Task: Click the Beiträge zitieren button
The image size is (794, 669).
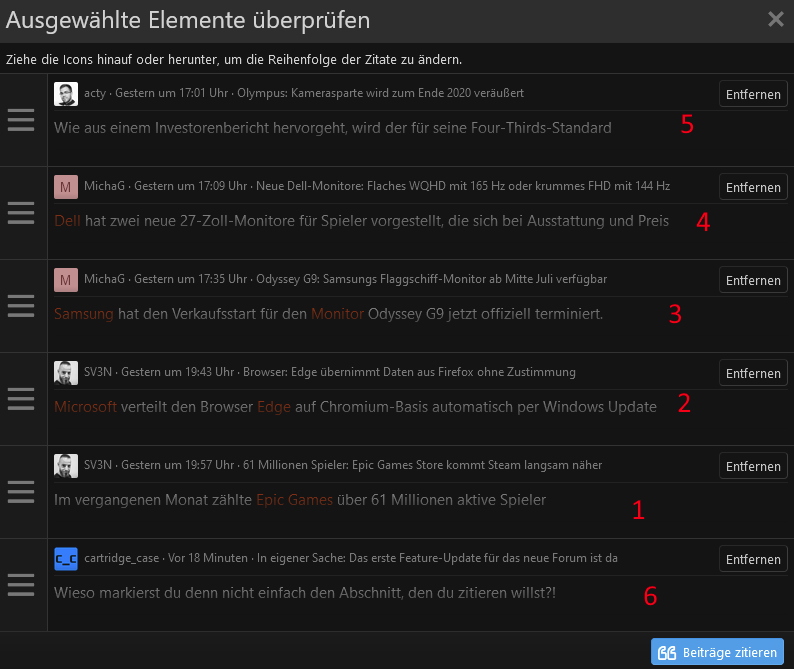Action: tap(717, 652)
